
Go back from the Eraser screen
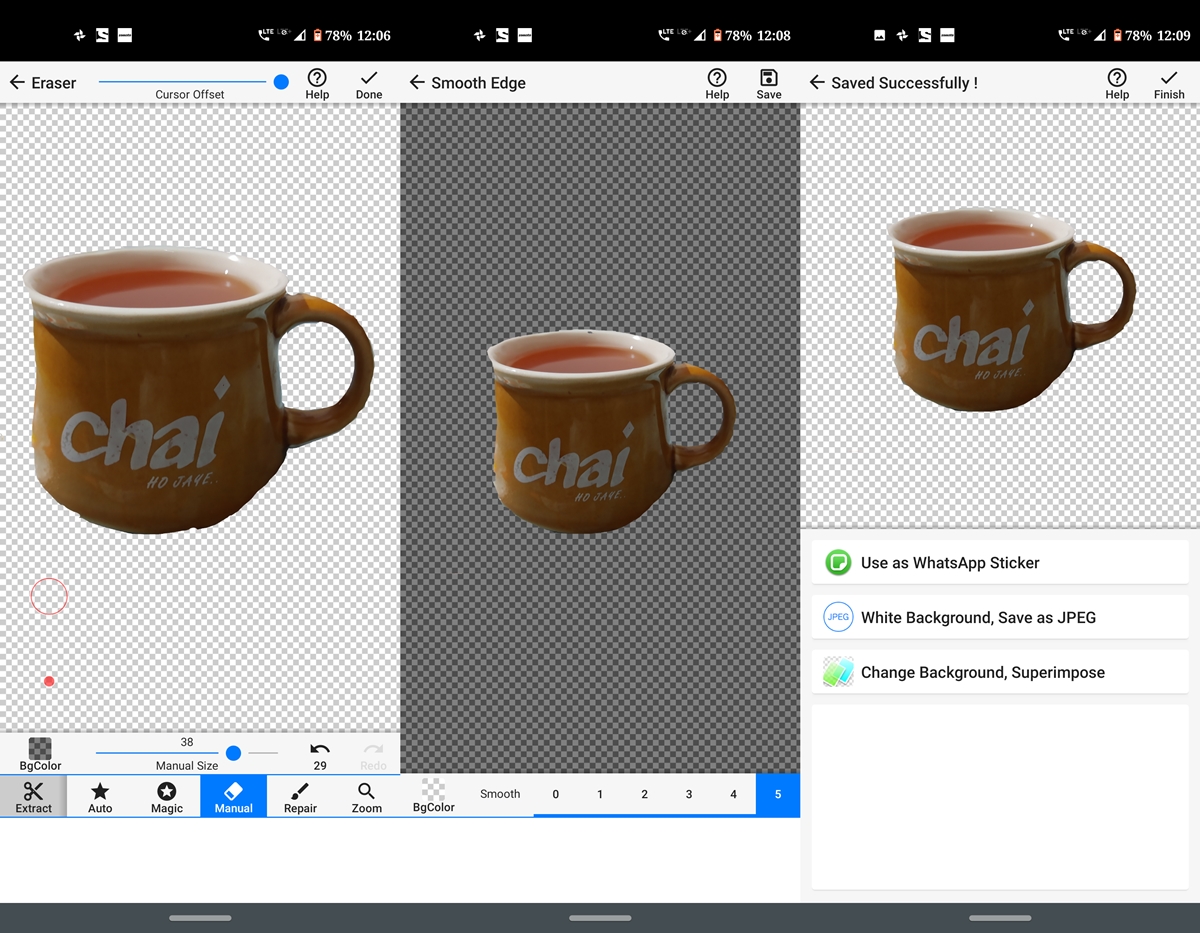click(x=17, y=83)
